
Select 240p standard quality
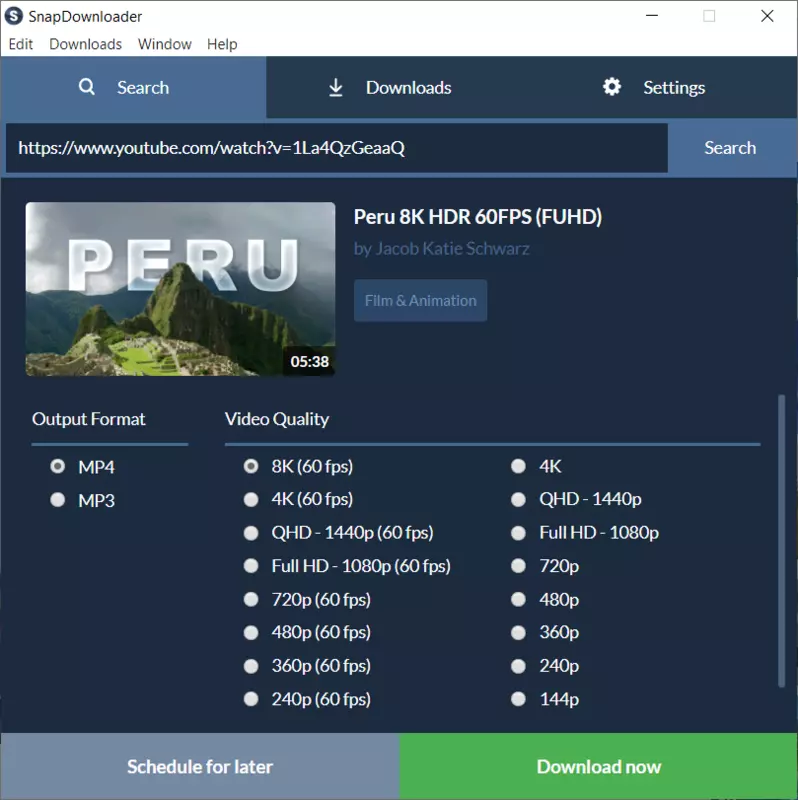point(518,666)
